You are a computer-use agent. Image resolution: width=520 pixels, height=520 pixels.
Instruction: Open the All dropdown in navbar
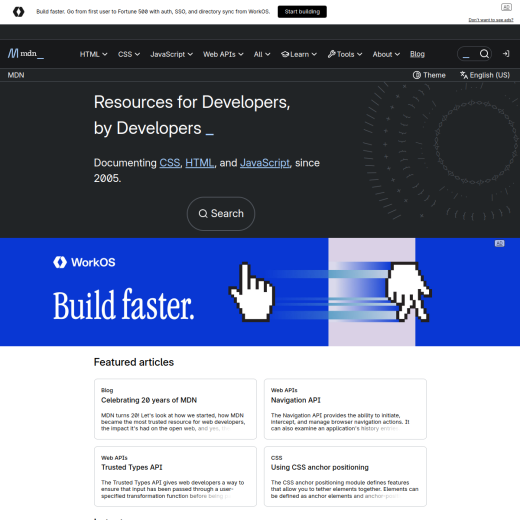pyautogui.click(x=262, y=54)
